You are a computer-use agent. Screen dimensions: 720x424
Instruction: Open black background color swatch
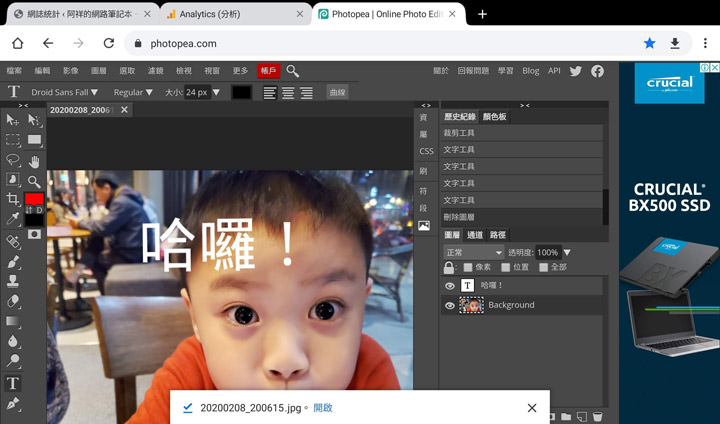[x=34, y=220]
